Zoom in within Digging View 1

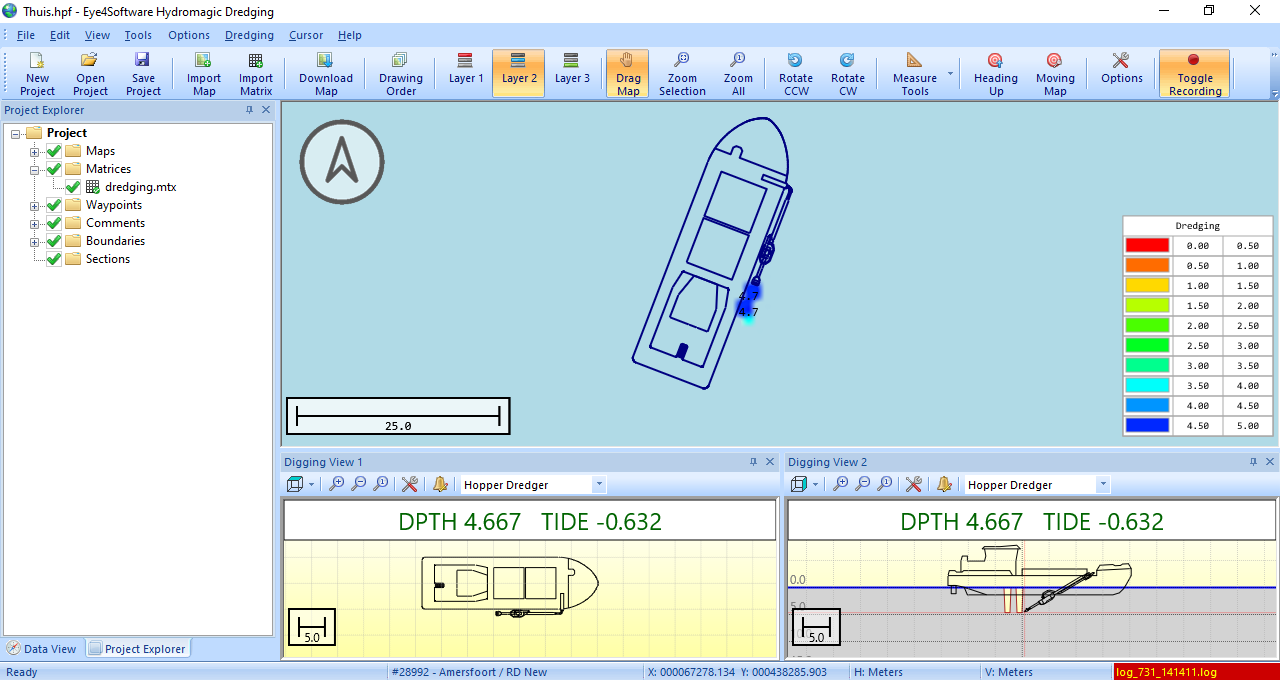coord(337,484)
